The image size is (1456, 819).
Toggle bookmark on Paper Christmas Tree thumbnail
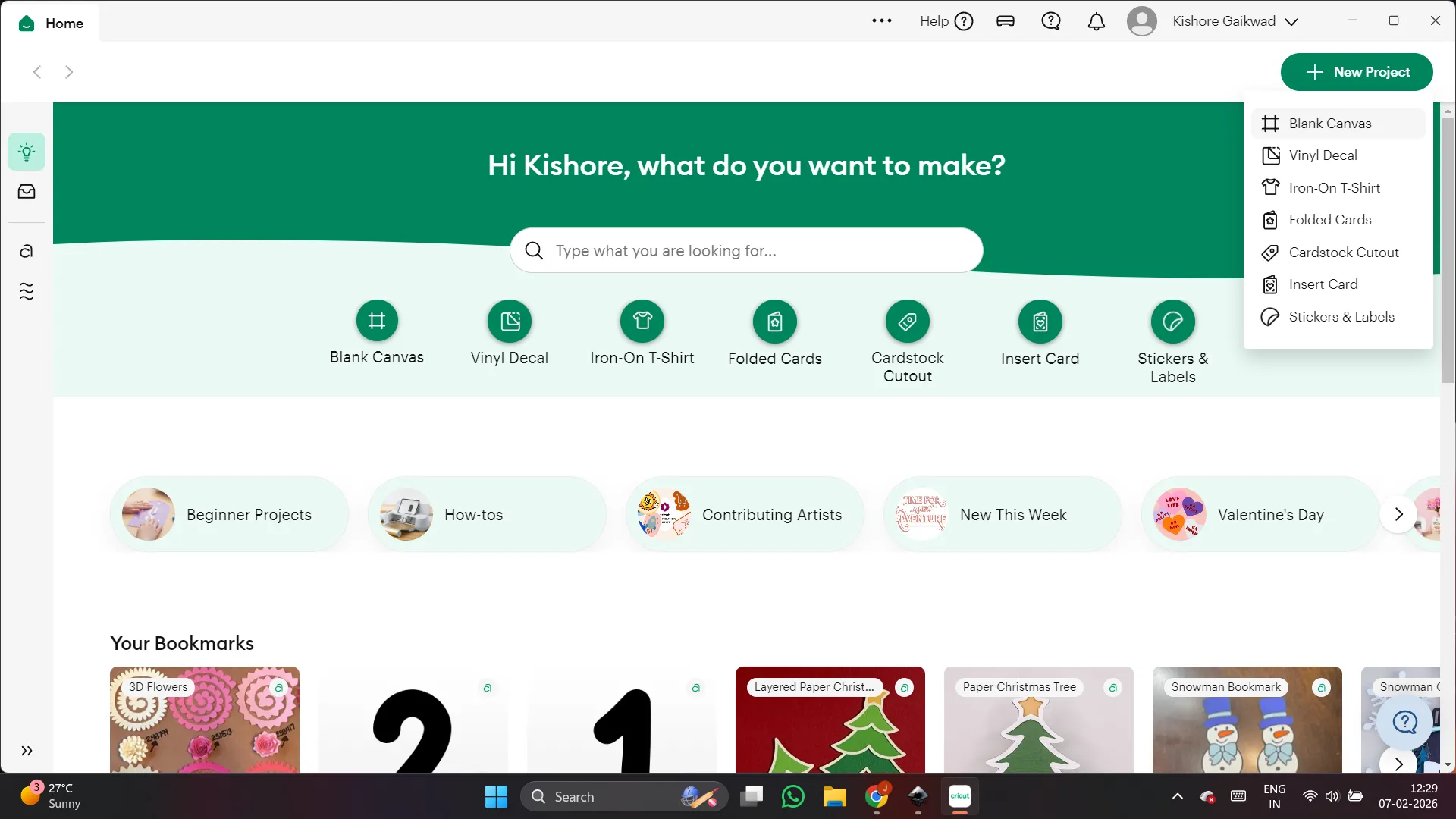1112,687
